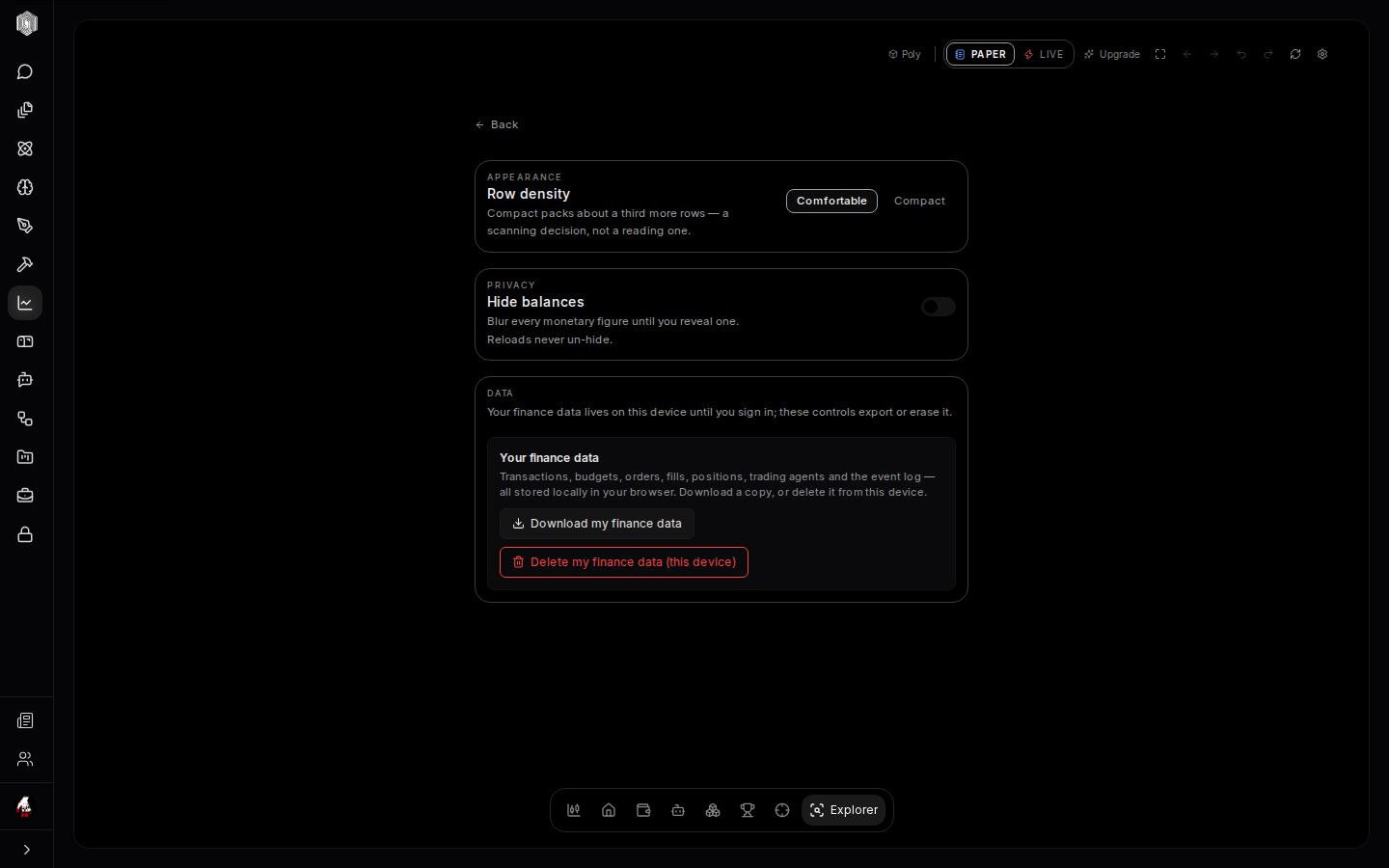Delete my finance data on this device
1389x868 pixels.
624,562
